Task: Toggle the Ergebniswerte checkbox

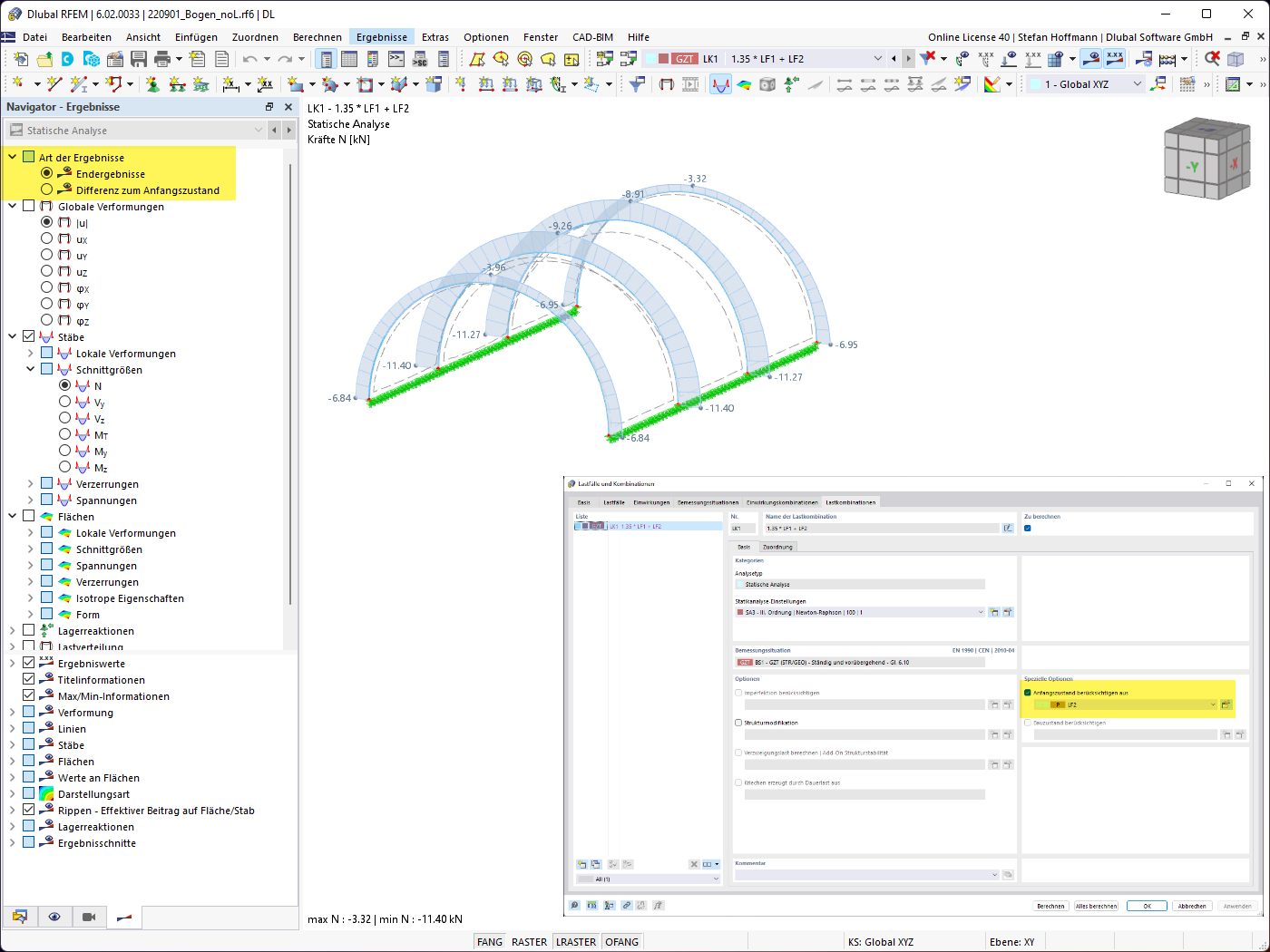Action: tap(28, 663)
